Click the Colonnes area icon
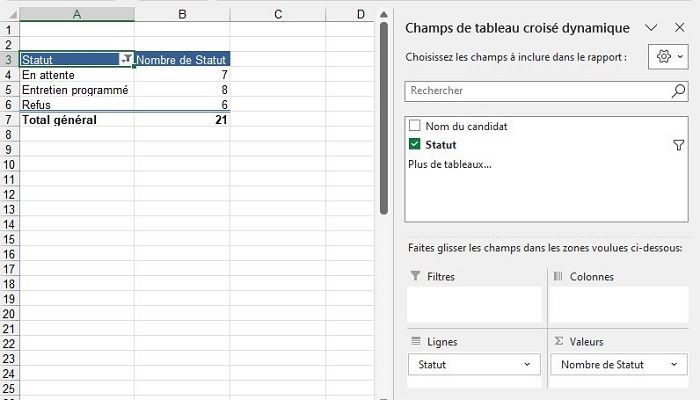 [558, 276]
